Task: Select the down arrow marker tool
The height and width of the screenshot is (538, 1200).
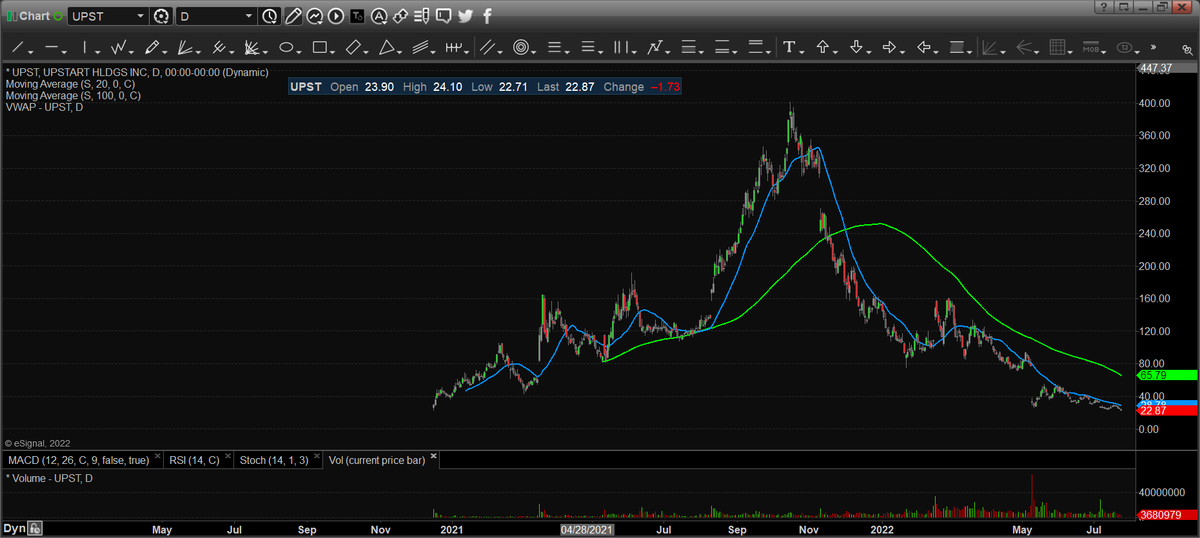Action: (x=856, y=47)
